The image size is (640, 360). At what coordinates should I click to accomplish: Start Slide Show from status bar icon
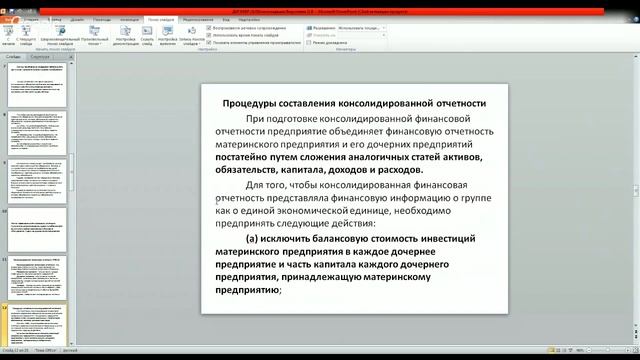tap(571, 350)
